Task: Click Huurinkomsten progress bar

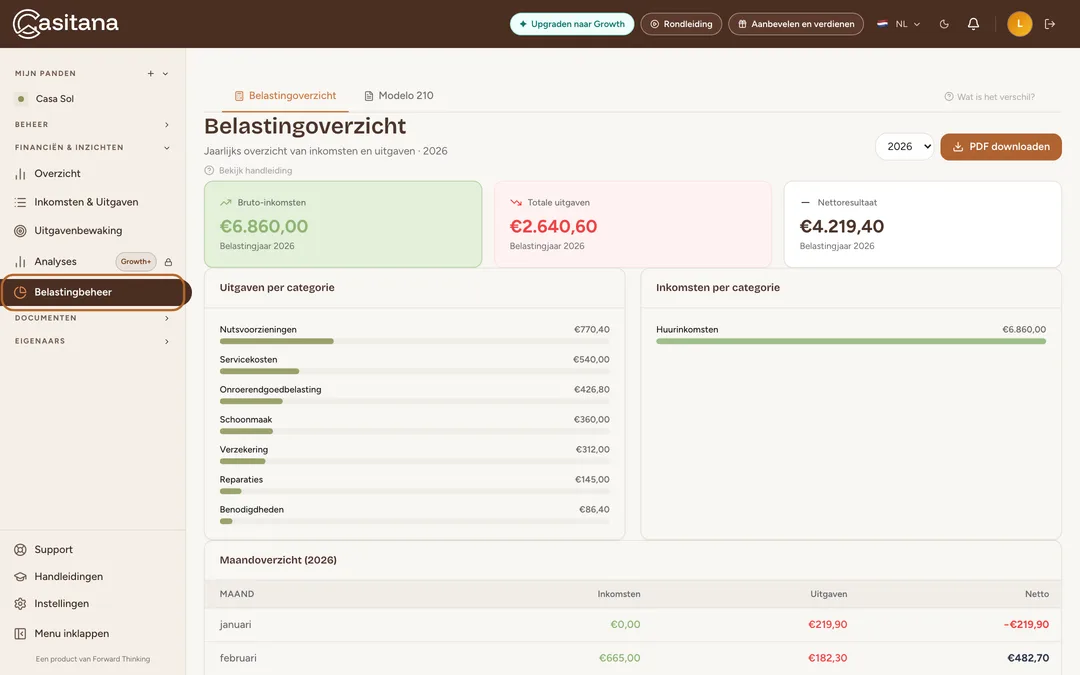Action: click(851, 341)
